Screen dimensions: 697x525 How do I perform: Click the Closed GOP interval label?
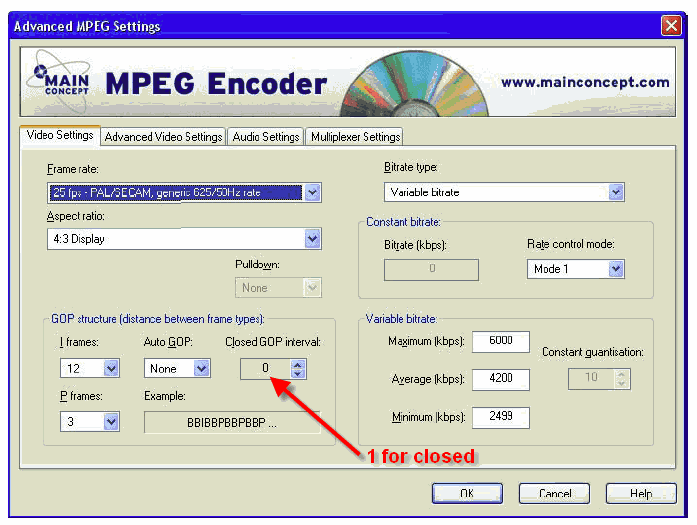tap(273, 342)
